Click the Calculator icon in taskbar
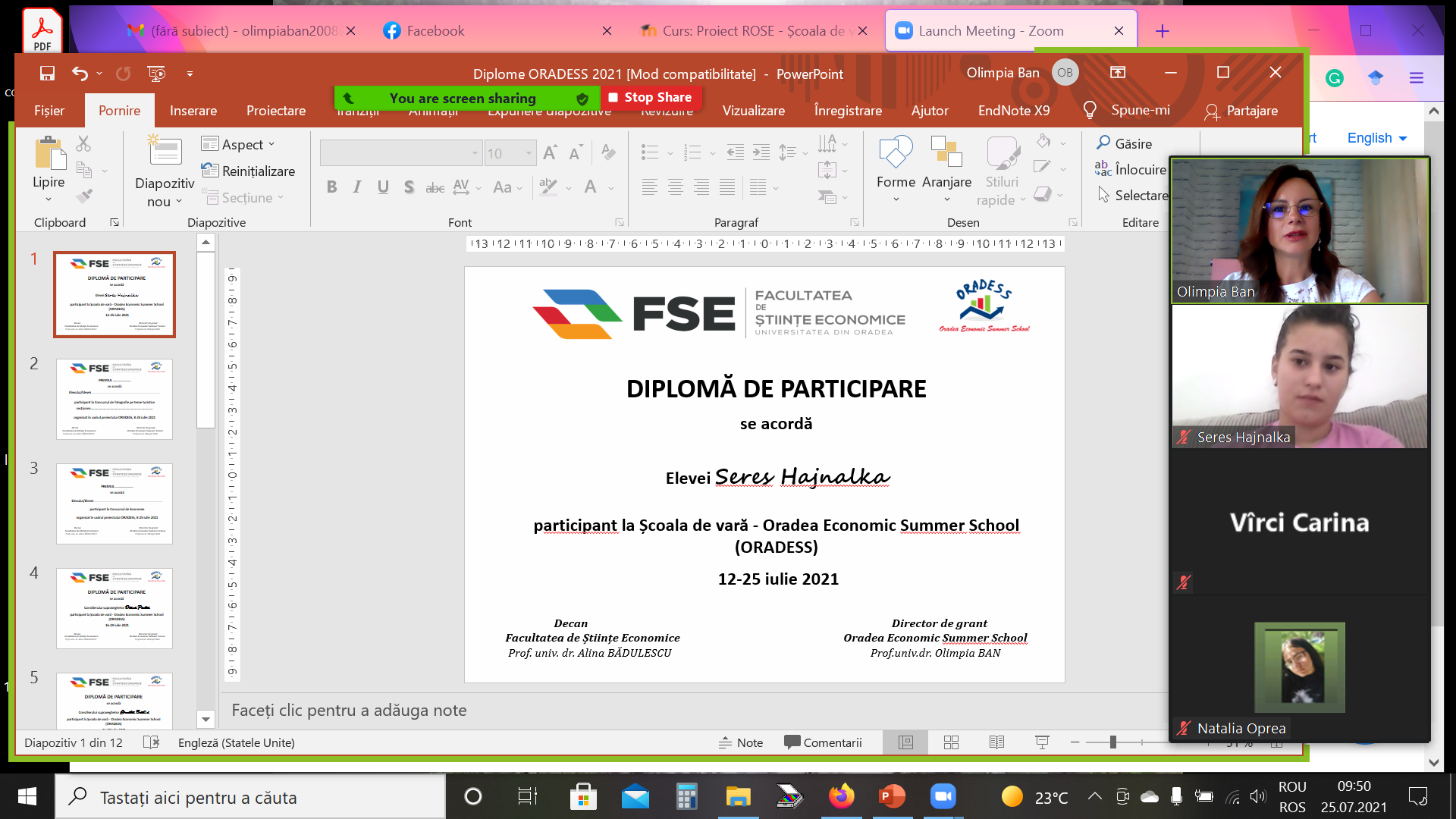Image resolution: width=1456 pixels, height=819 pixels. click(x=686, y=796)
